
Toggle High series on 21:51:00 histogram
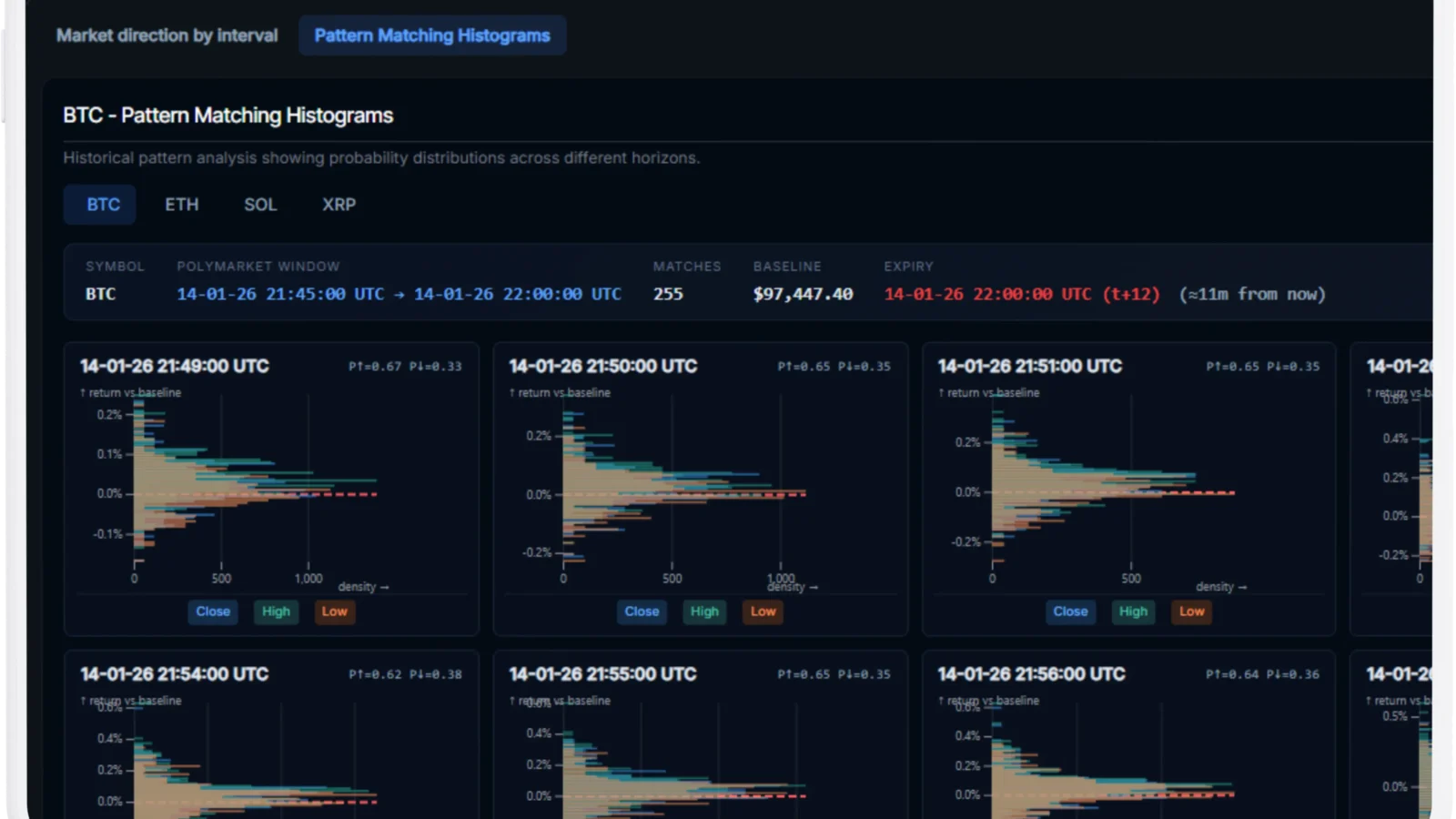coord(1133,612)
